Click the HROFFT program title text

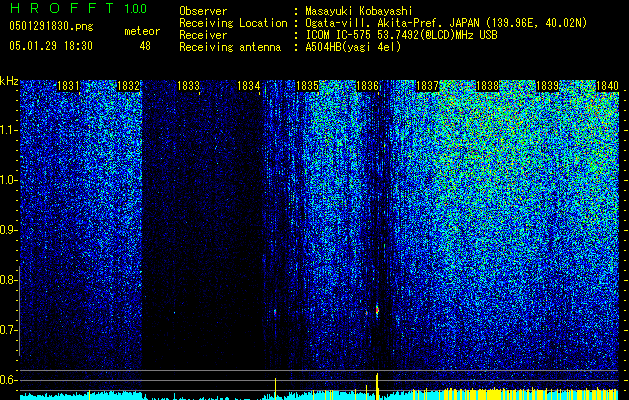(x=62, y=8)
